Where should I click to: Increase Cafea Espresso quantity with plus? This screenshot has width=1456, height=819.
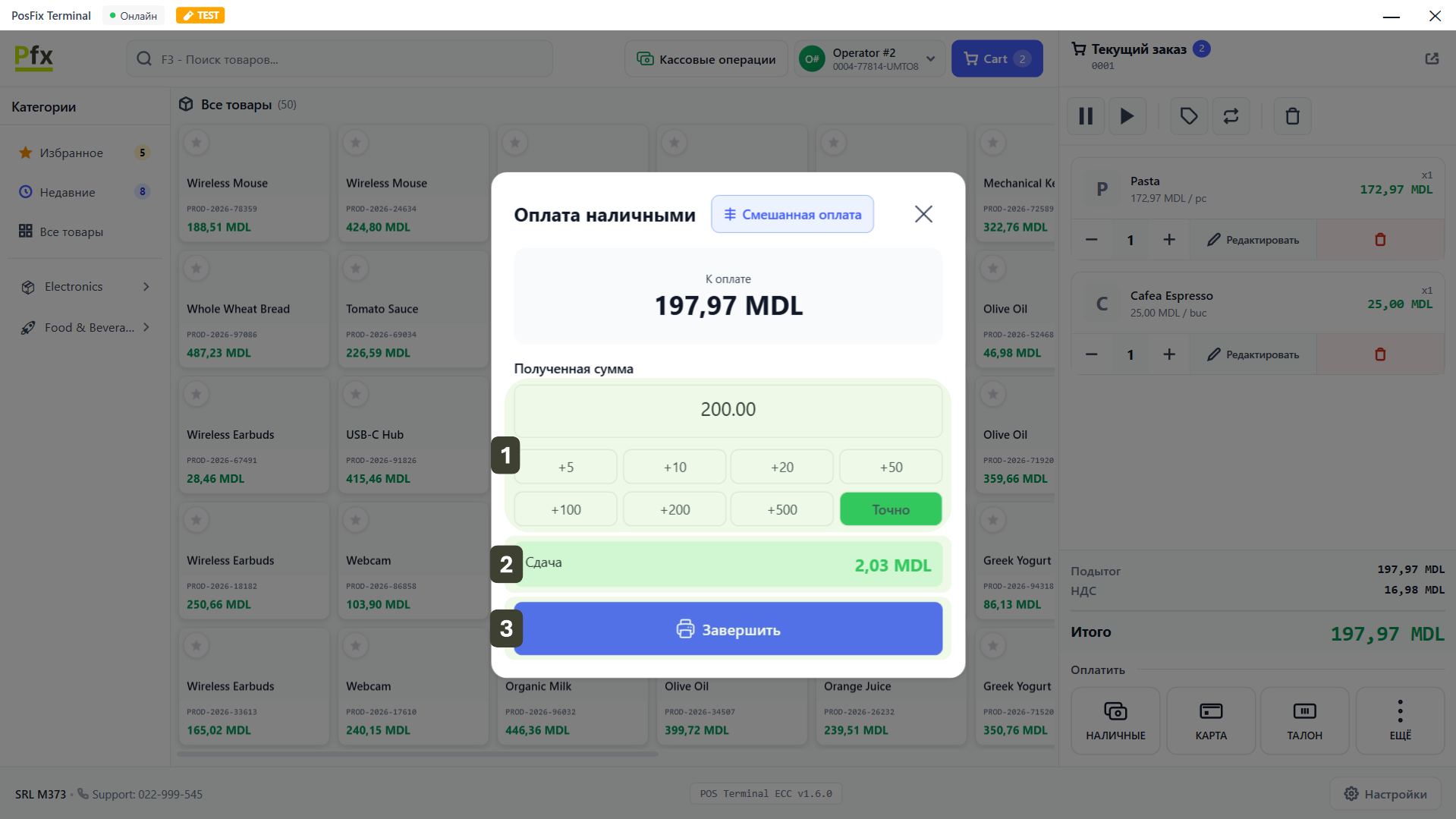1169,354
